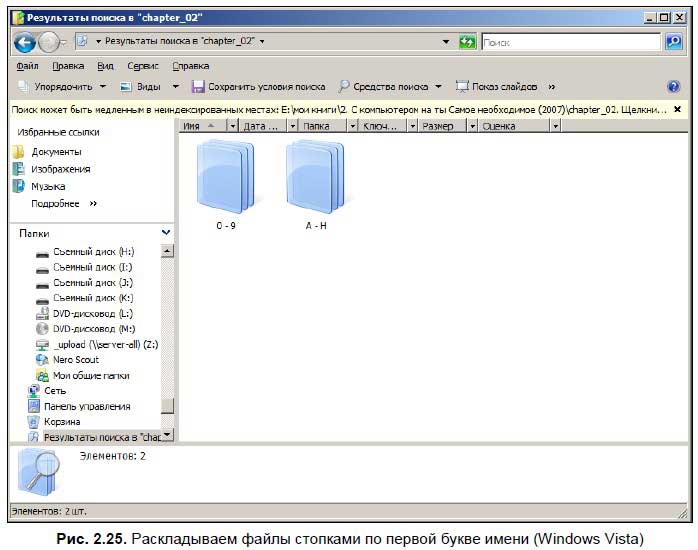
Task: Open the A - H stack
Action: point(316,185)
